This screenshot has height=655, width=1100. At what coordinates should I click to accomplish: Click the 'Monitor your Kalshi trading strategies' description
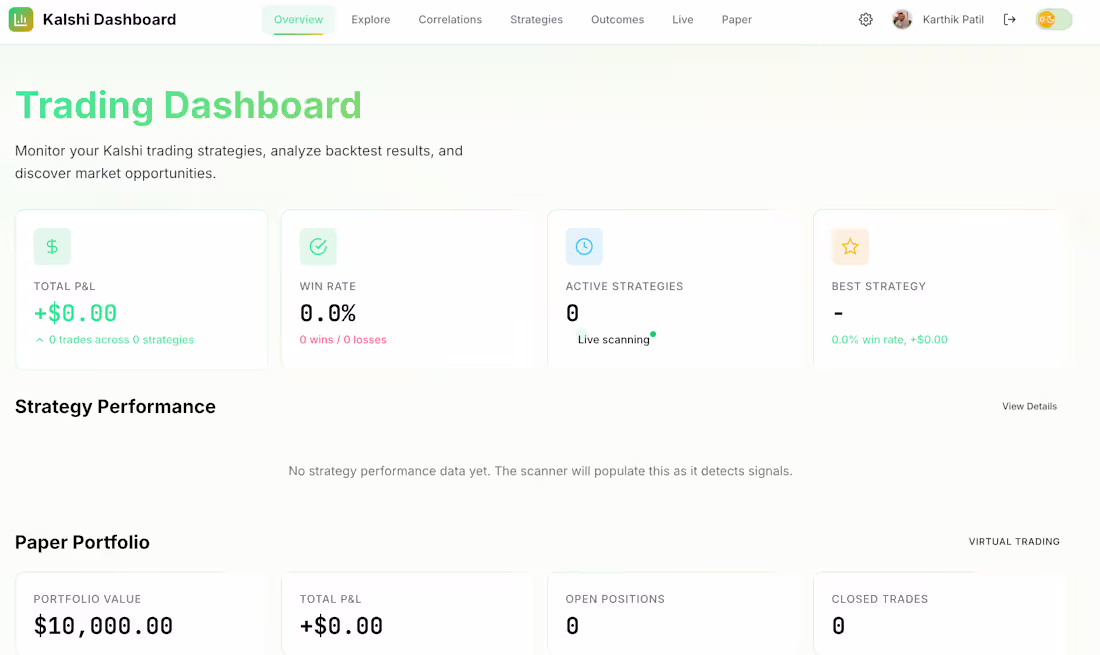coord(239,162)
